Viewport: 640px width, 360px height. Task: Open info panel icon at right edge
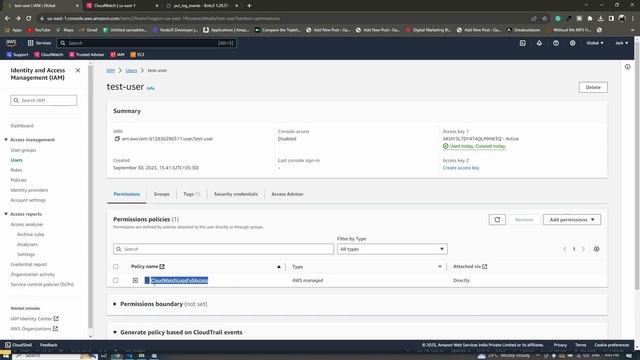pos(627,67)
